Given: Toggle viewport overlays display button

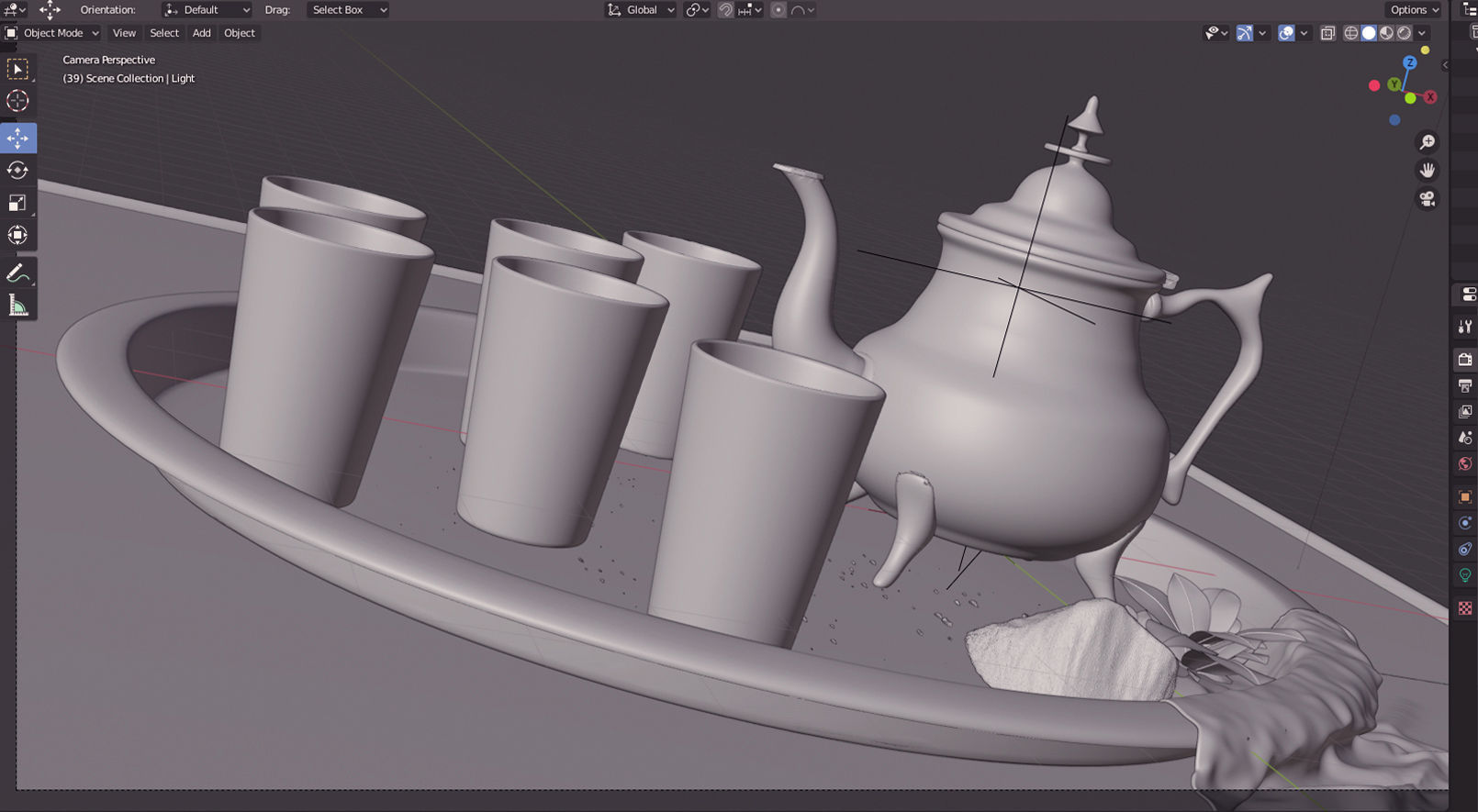Looking at the screenshot, I should pos(1287,33).
